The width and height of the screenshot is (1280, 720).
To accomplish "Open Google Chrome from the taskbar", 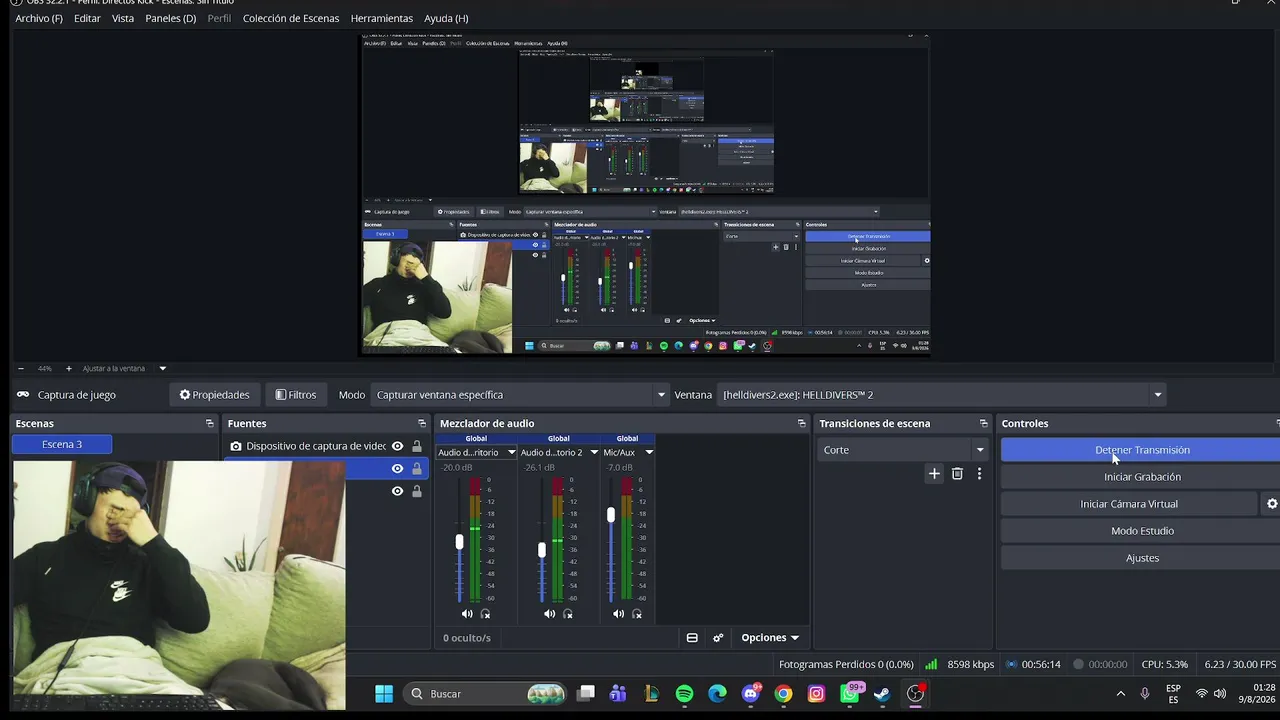I will (x=783, y=694).
